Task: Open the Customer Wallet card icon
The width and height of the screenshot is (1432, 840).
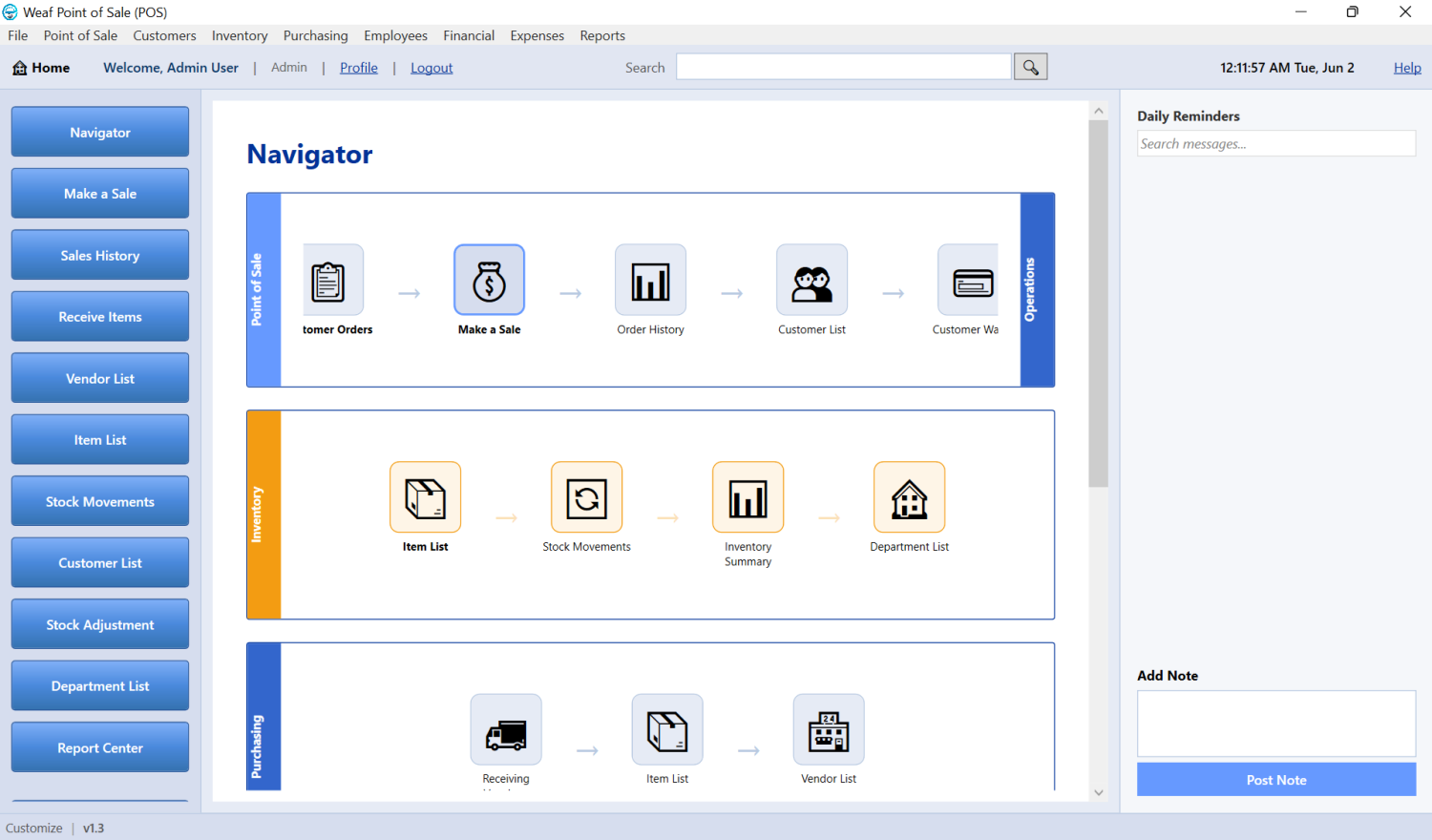Action: pyautogui.click(x=968, y=280)
